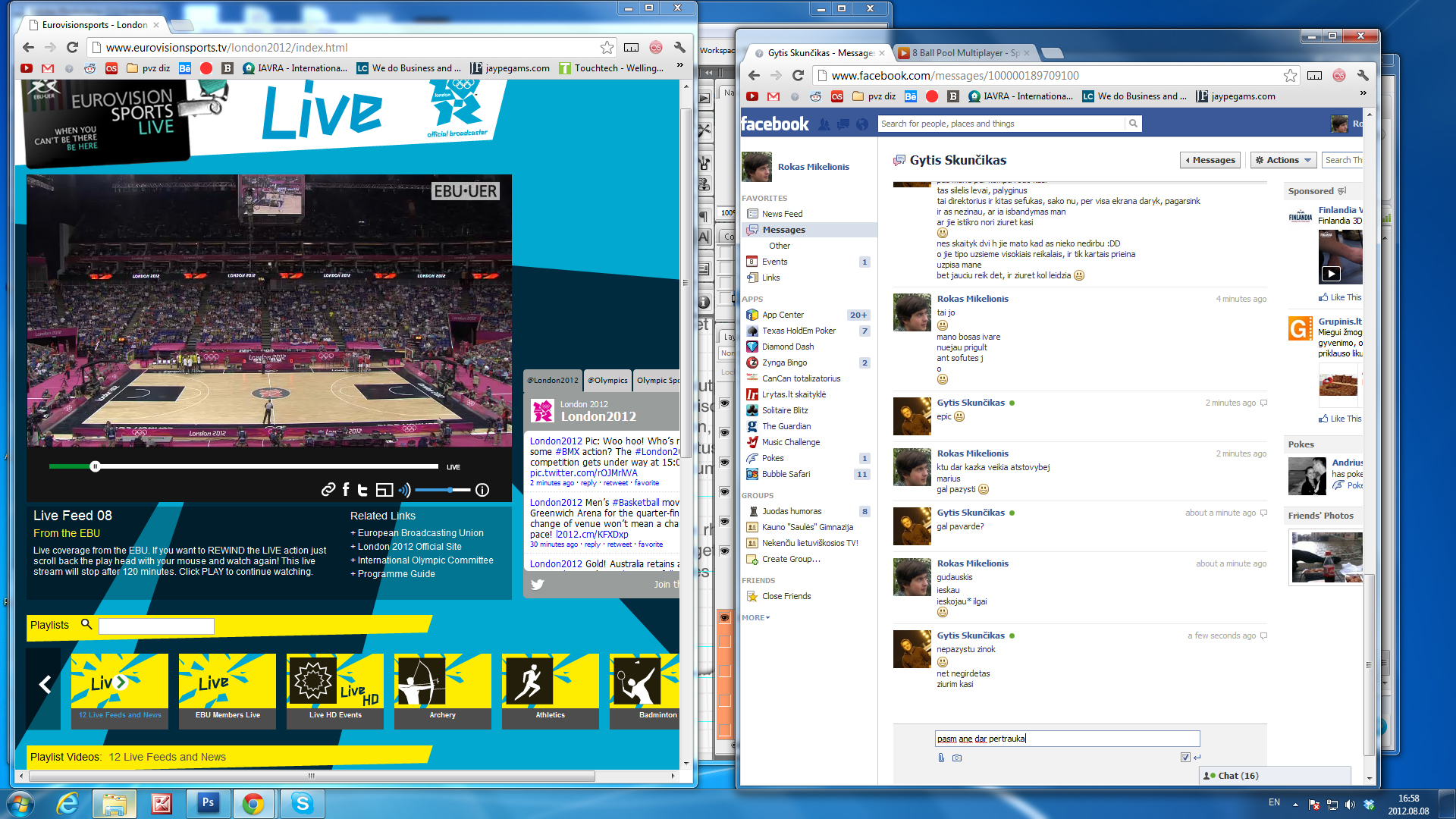Share video on Twitter in player

point(362,490)
